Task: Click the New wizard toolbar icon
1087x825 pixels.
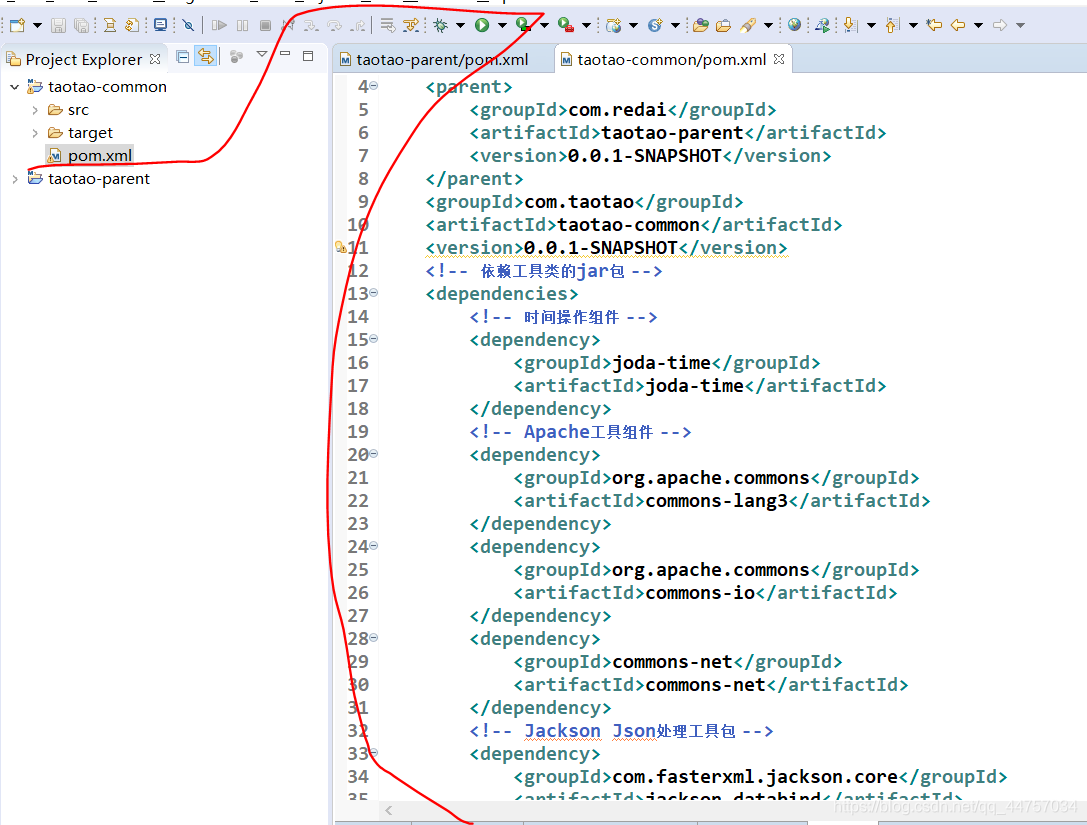Action: click(17, 26)
